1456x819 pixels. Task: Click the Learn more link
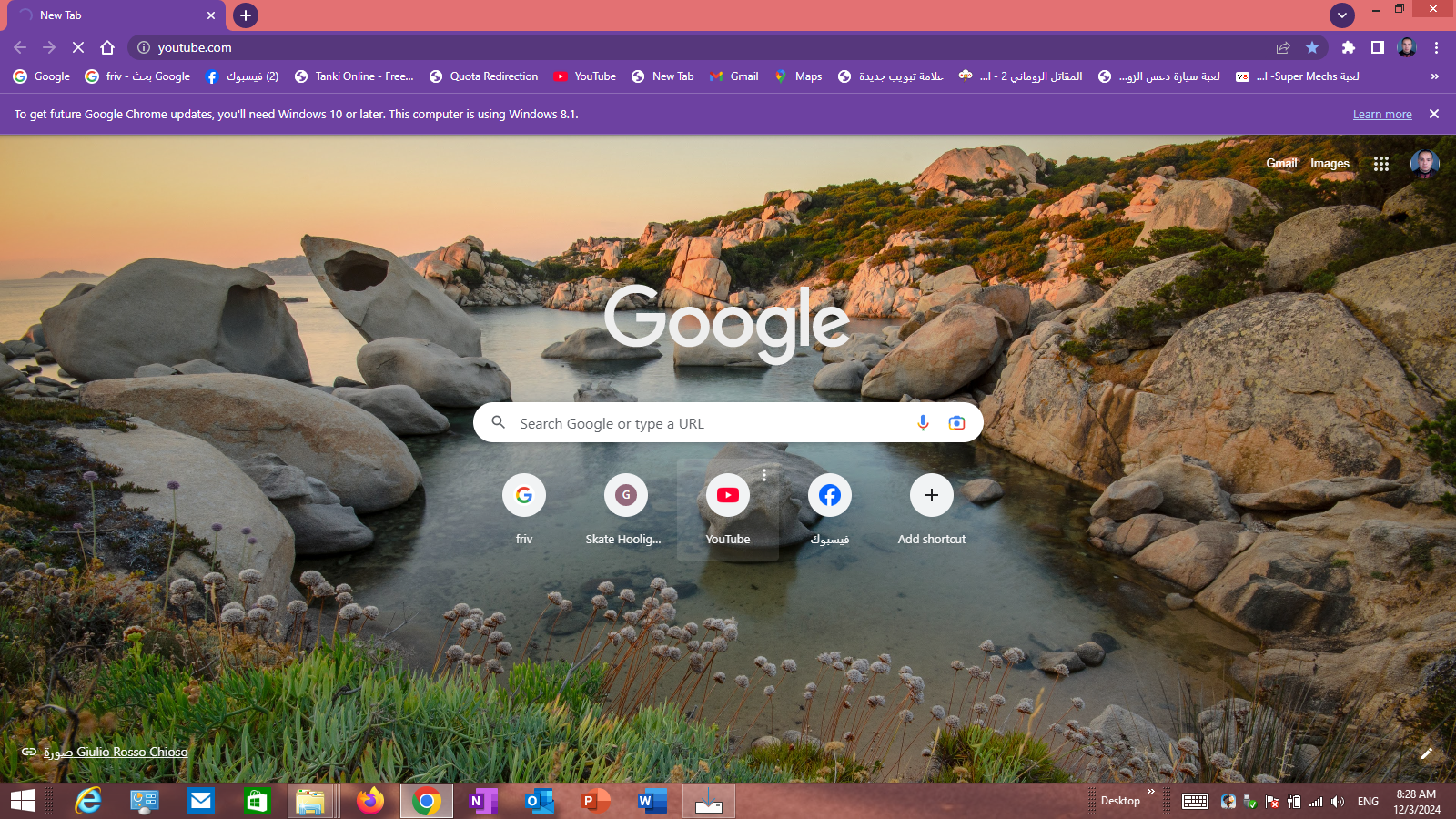1381,115
